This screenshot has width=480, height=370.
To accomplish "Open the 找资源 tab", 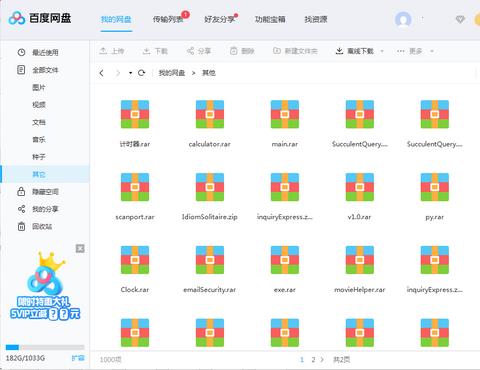I will pos(316,19).
